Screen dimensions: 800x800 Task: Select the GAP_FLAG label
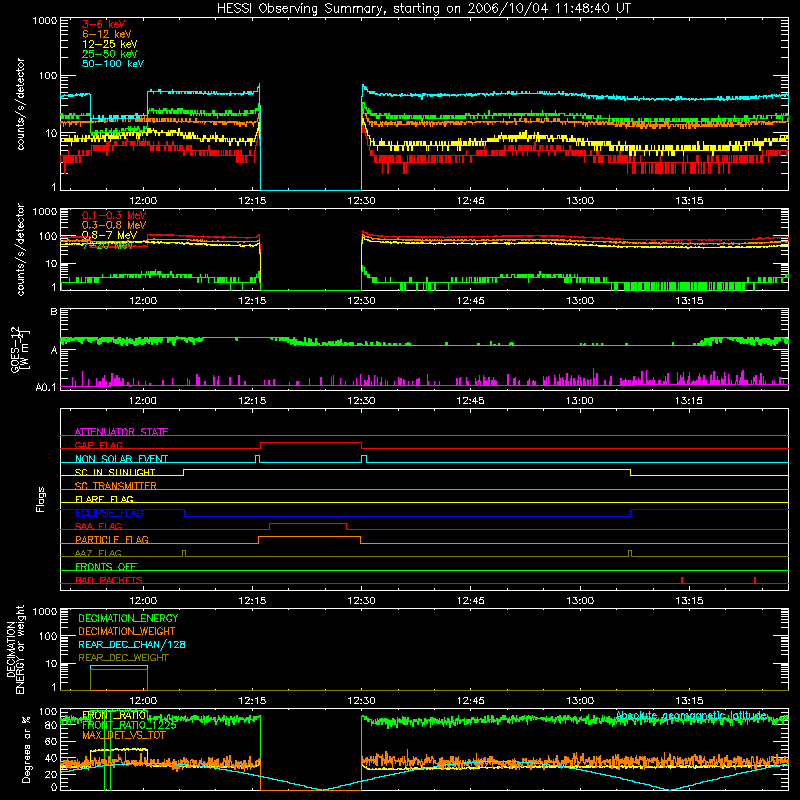98,445
